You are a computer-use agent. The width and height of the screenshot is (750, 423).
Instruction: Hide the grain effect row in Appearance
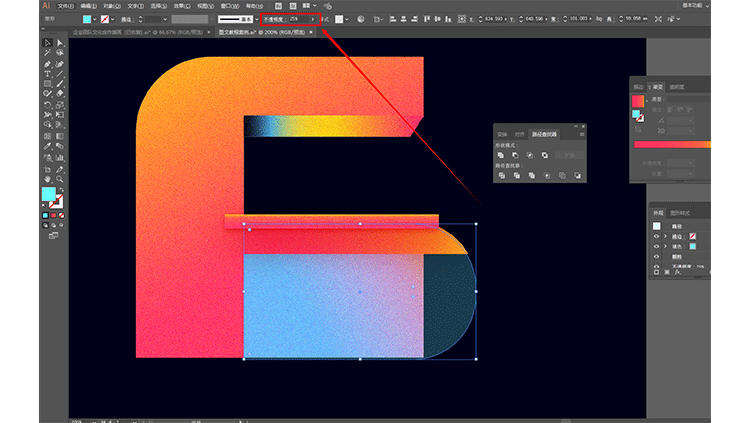click(x=657, y=257)
